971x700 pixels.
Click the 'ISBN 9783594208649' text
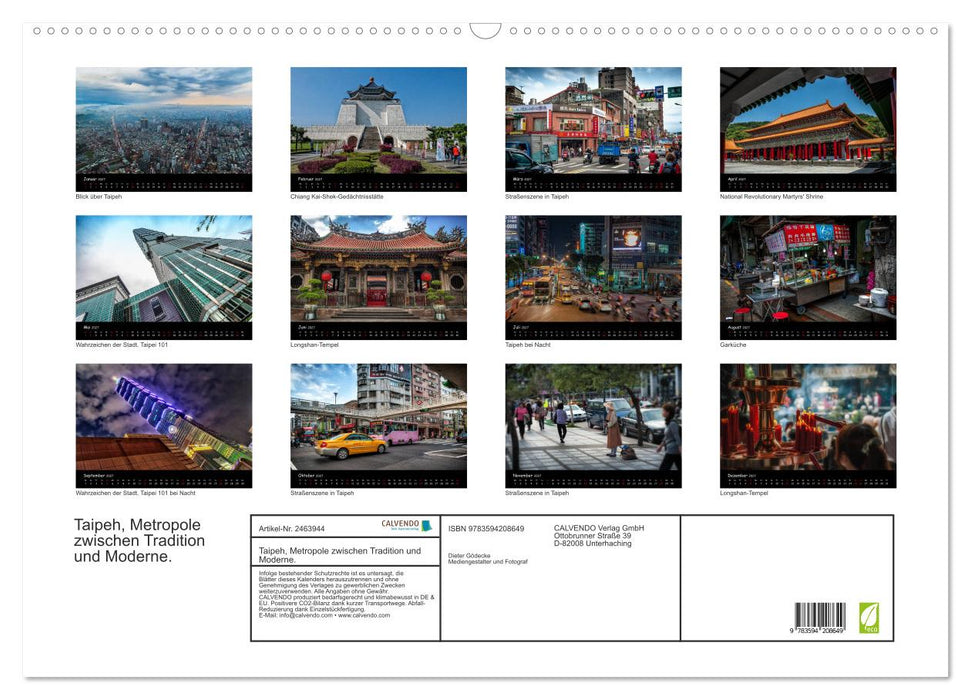[486, 528]
